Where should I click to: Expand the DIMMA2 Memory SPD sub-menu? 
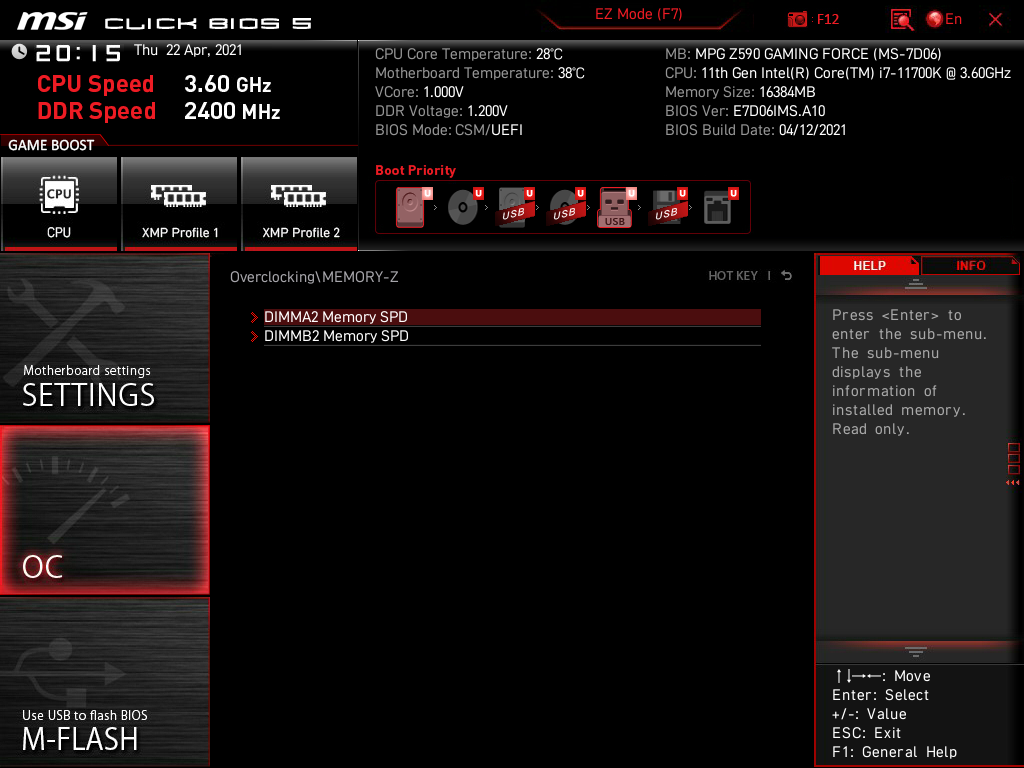(512, 317)
